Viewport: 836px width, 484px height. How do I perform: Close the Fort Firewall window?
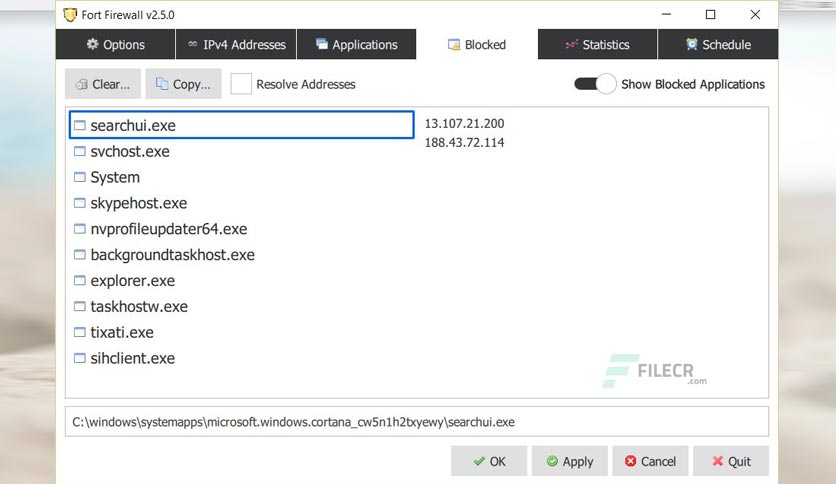pos(755,14)
